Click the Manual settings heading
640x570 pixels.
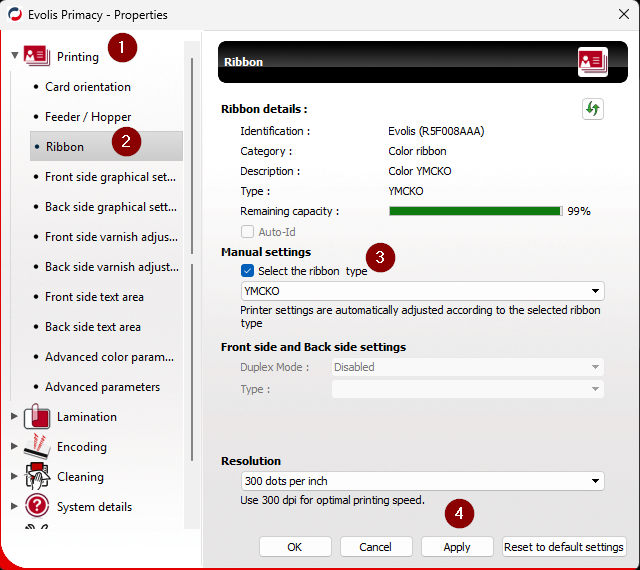tap(266, 252)
